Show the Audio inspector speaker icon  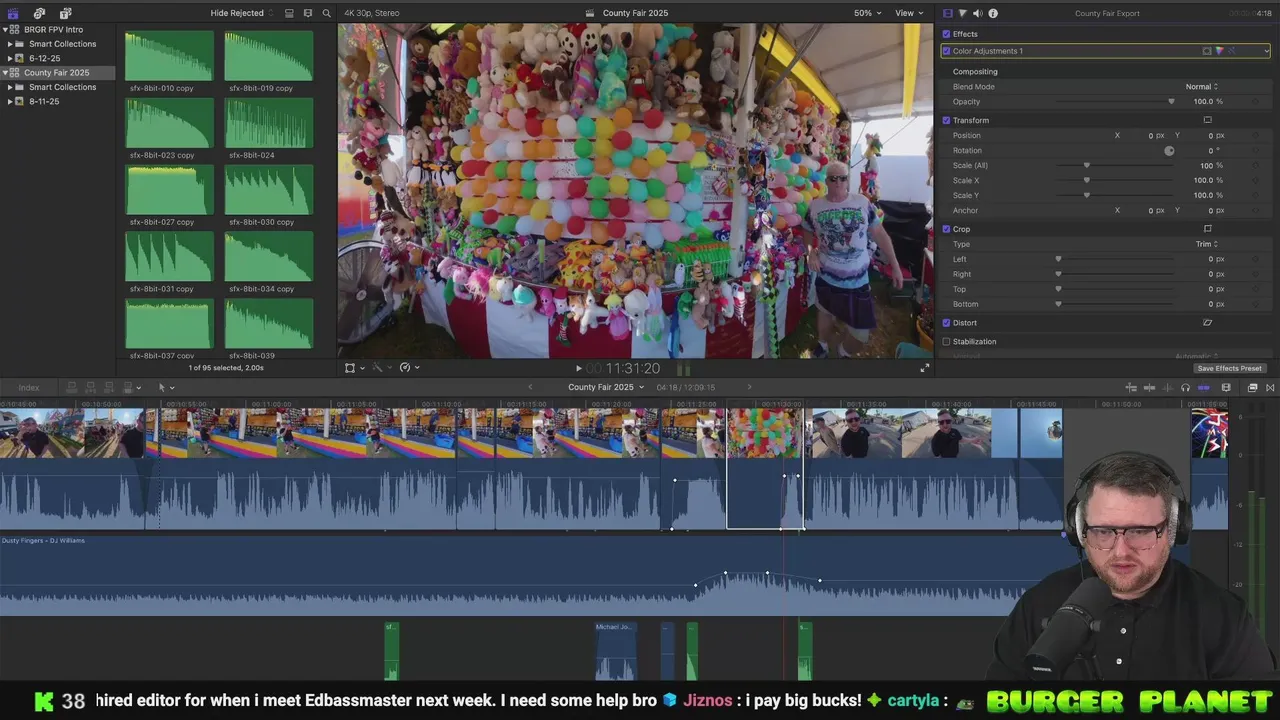click(978, 13)
